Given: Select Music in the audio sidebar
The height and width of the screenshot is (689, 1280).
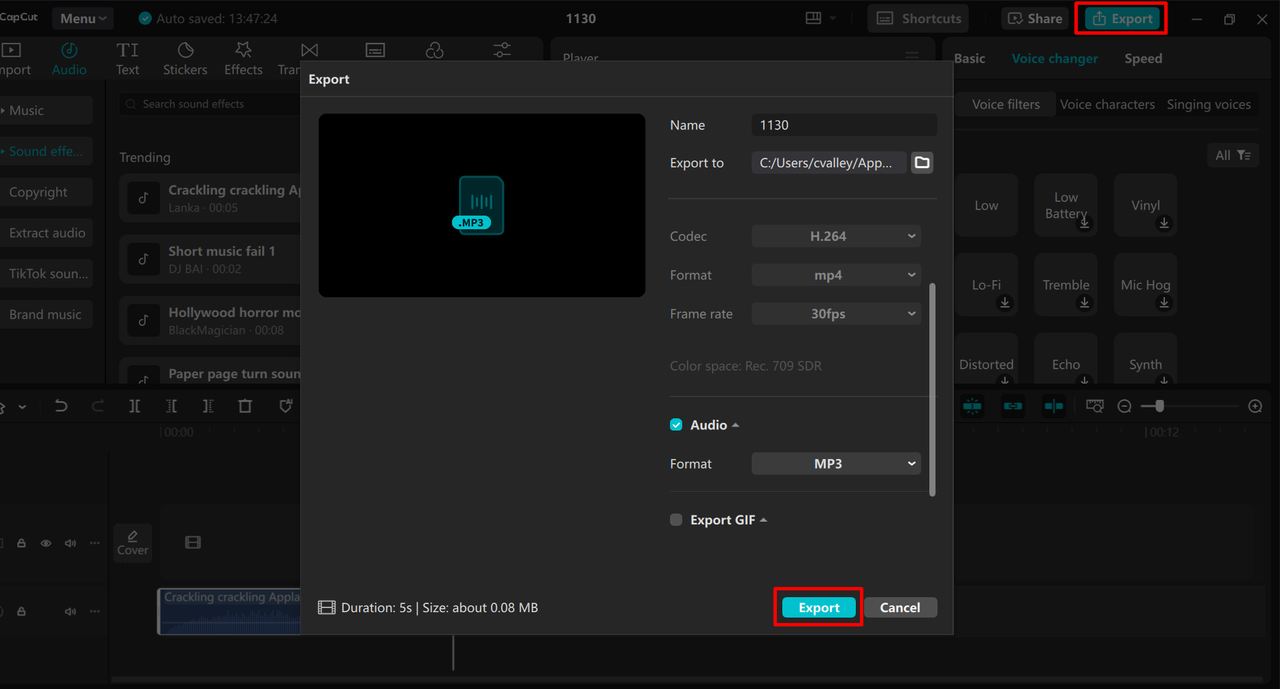Looking at the screenshot, I should [x=46, y=110].
